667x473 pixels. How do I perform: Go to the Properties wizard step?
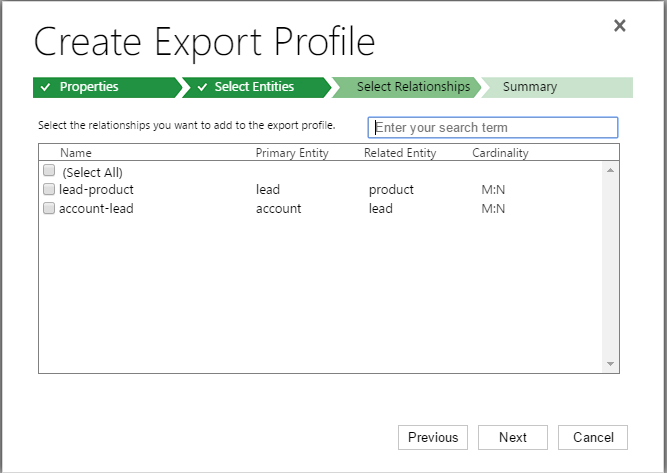coord(90,87)
